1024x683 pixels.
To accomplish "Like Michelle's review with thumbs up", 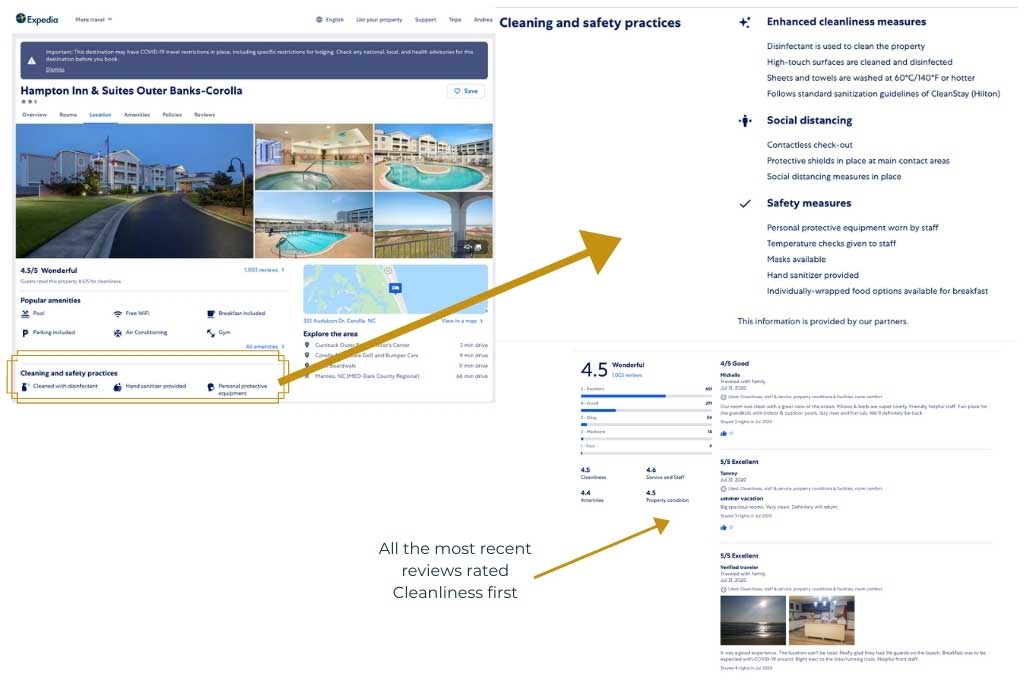I will [724, 433].
